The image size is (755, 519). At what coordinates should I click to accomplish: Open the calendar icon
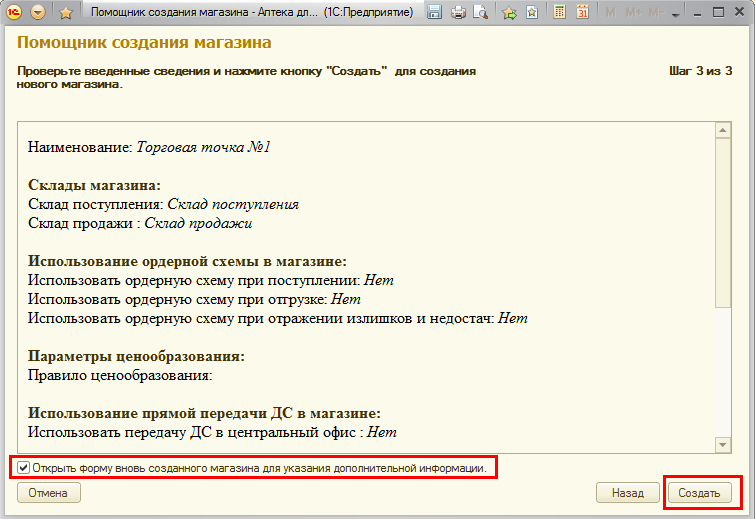pyautogui.click(x=583, y=13)
